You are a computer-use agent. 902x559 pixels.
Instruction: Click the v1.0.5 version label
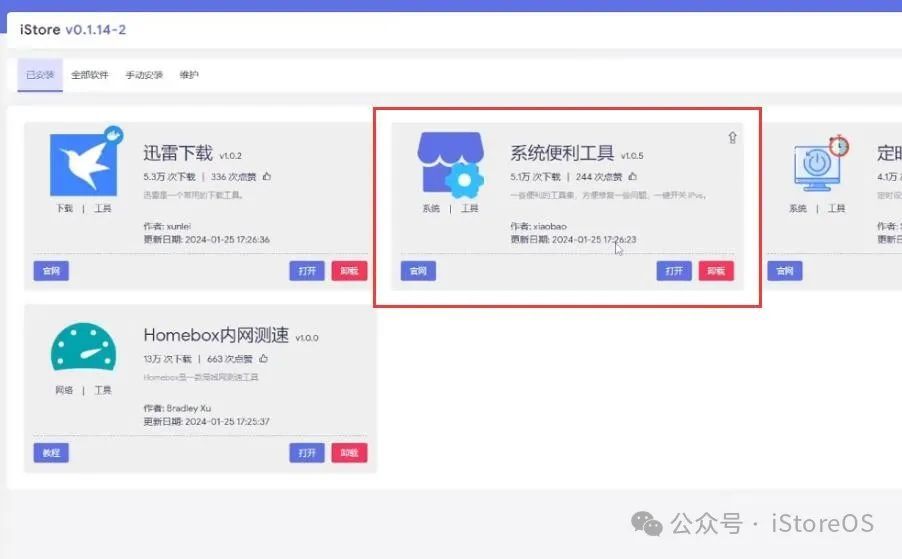[632, 156]
